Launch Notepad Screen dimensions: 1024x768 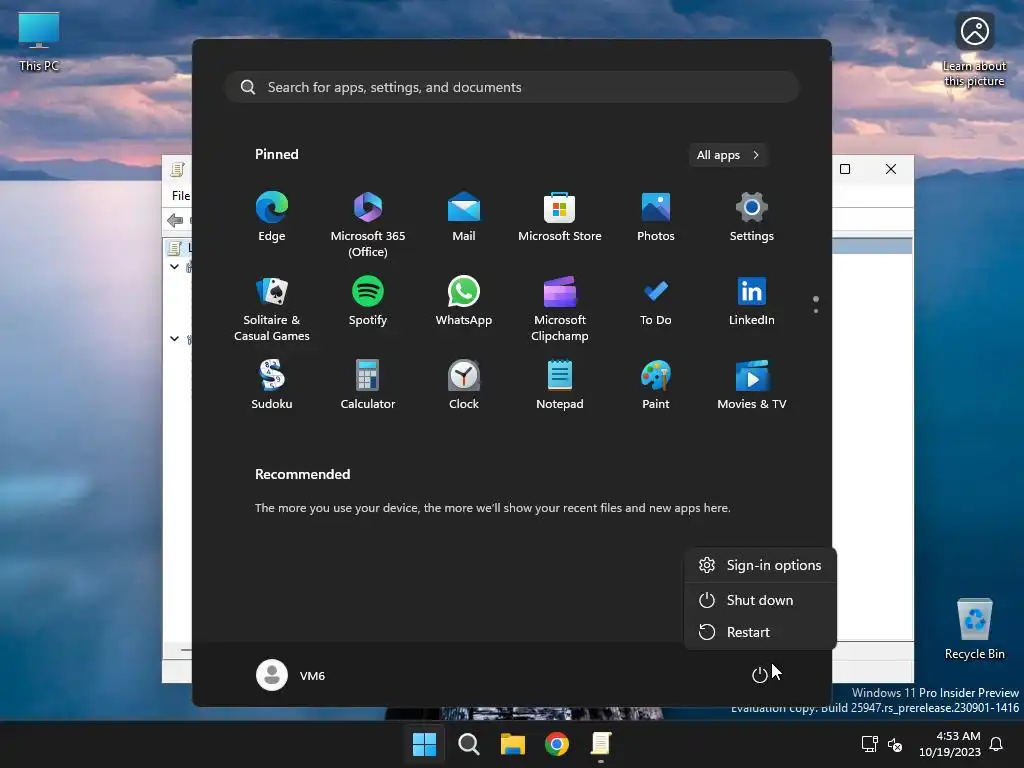coord(560,385)
